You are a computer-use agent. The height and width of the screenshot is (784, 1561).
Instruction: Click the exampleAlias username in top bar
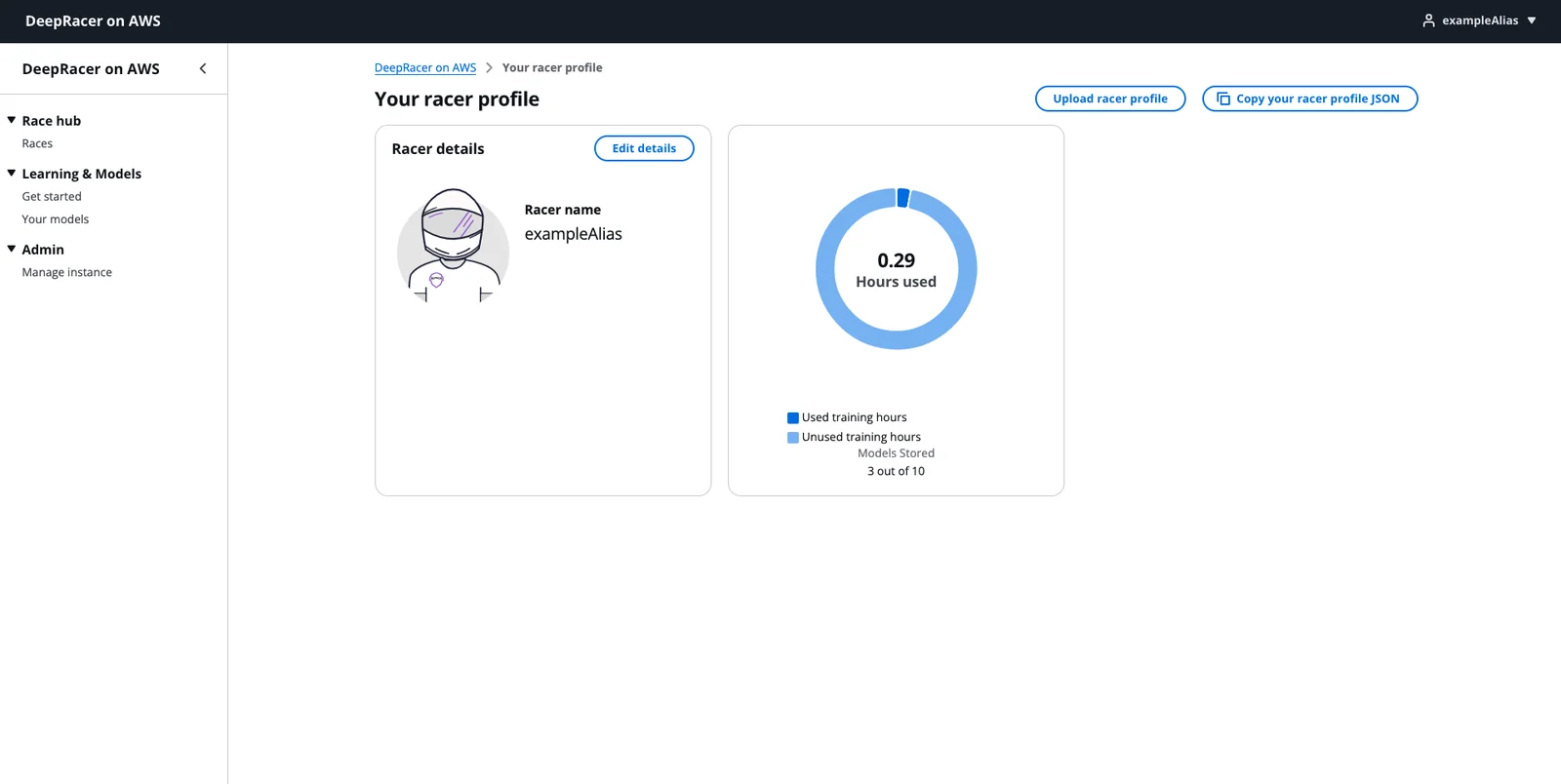[1480, 20]
